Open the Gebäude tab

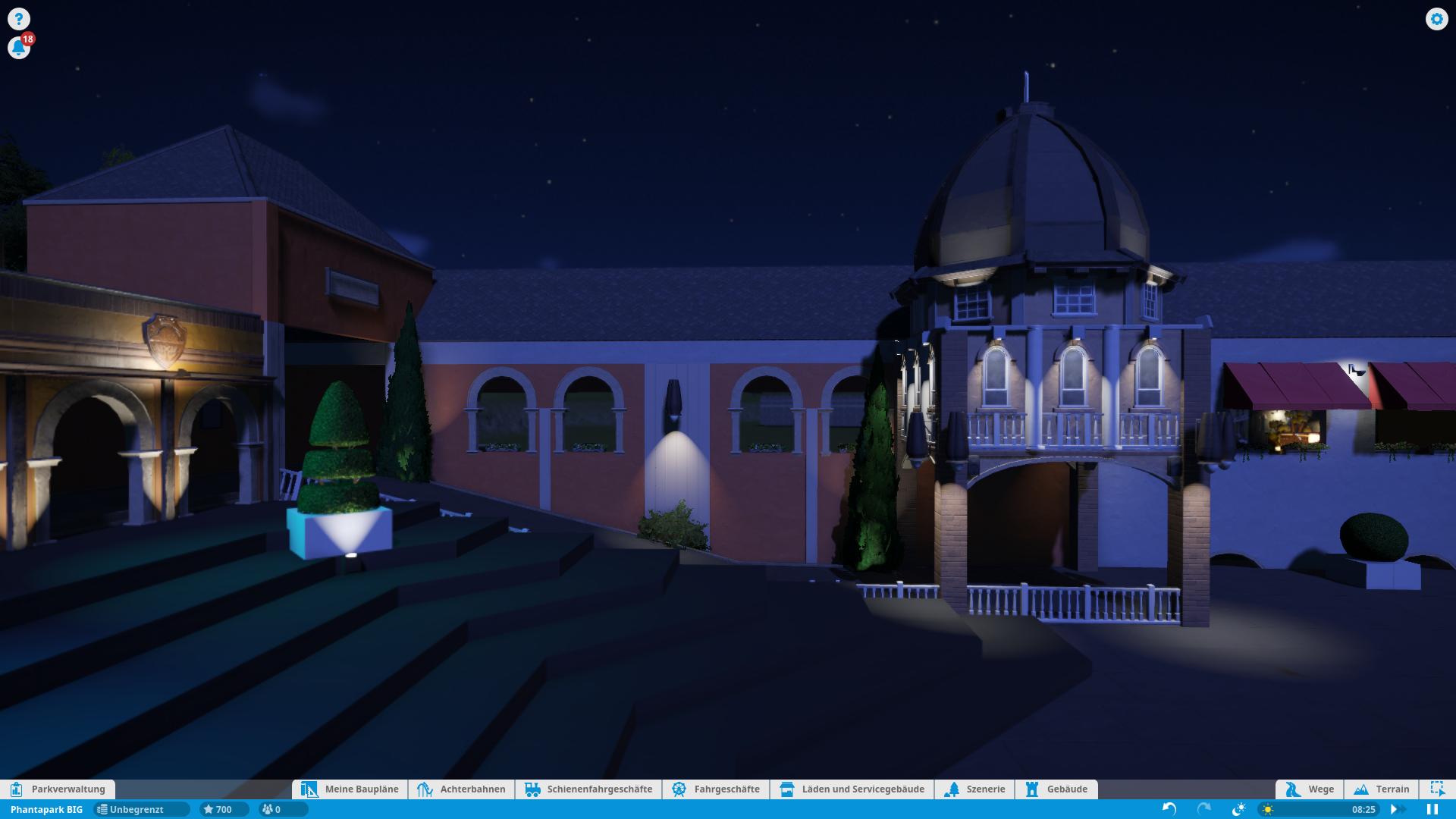(x=1056, y=789)
